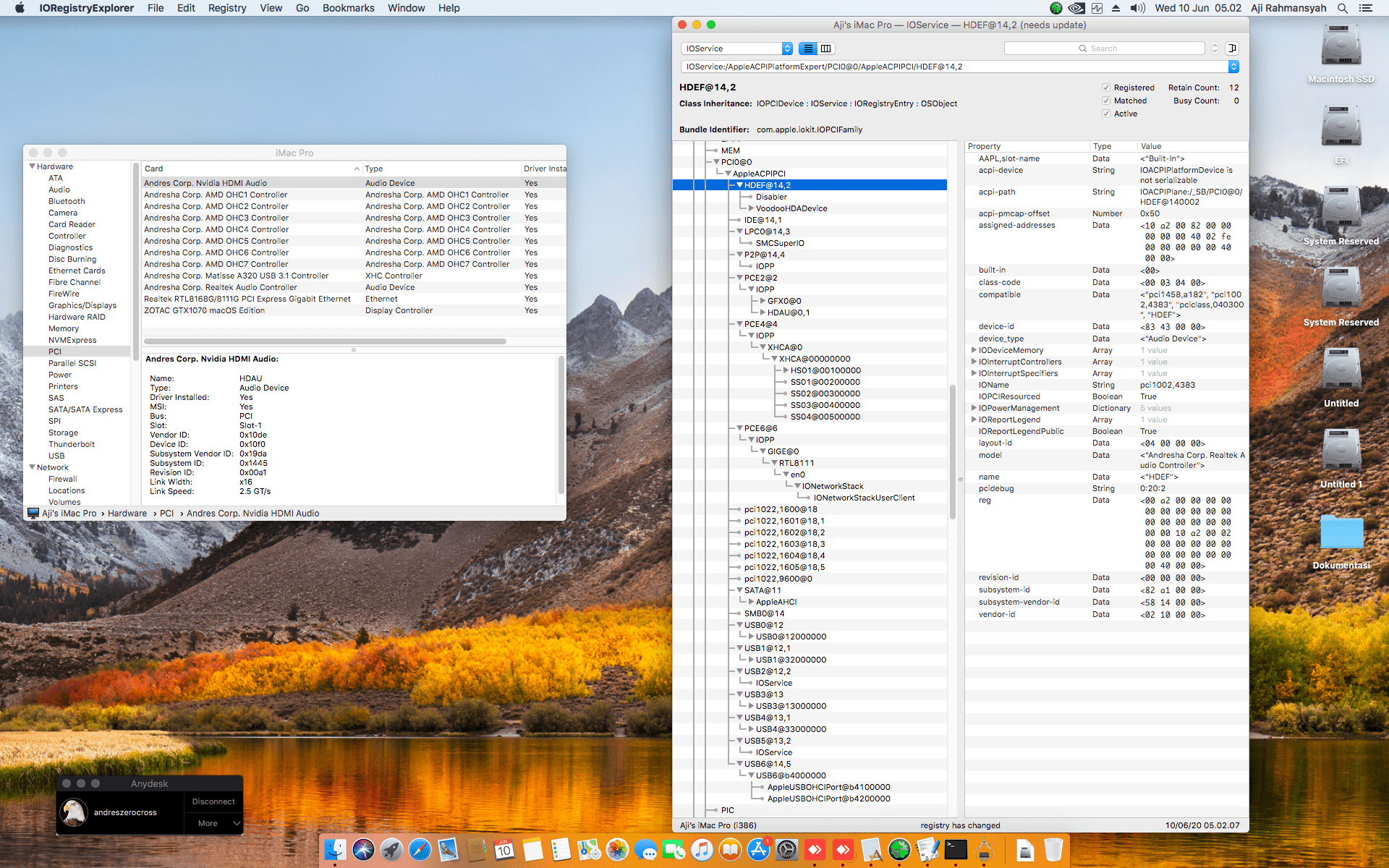Open Trash in the Dock
The height and width of the screenshot is (868, 1389).
coord(1053,850)
